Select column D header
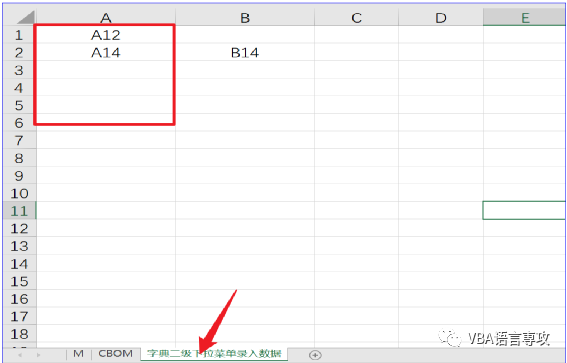Screen dimensions: 567x363 (441, 17)
